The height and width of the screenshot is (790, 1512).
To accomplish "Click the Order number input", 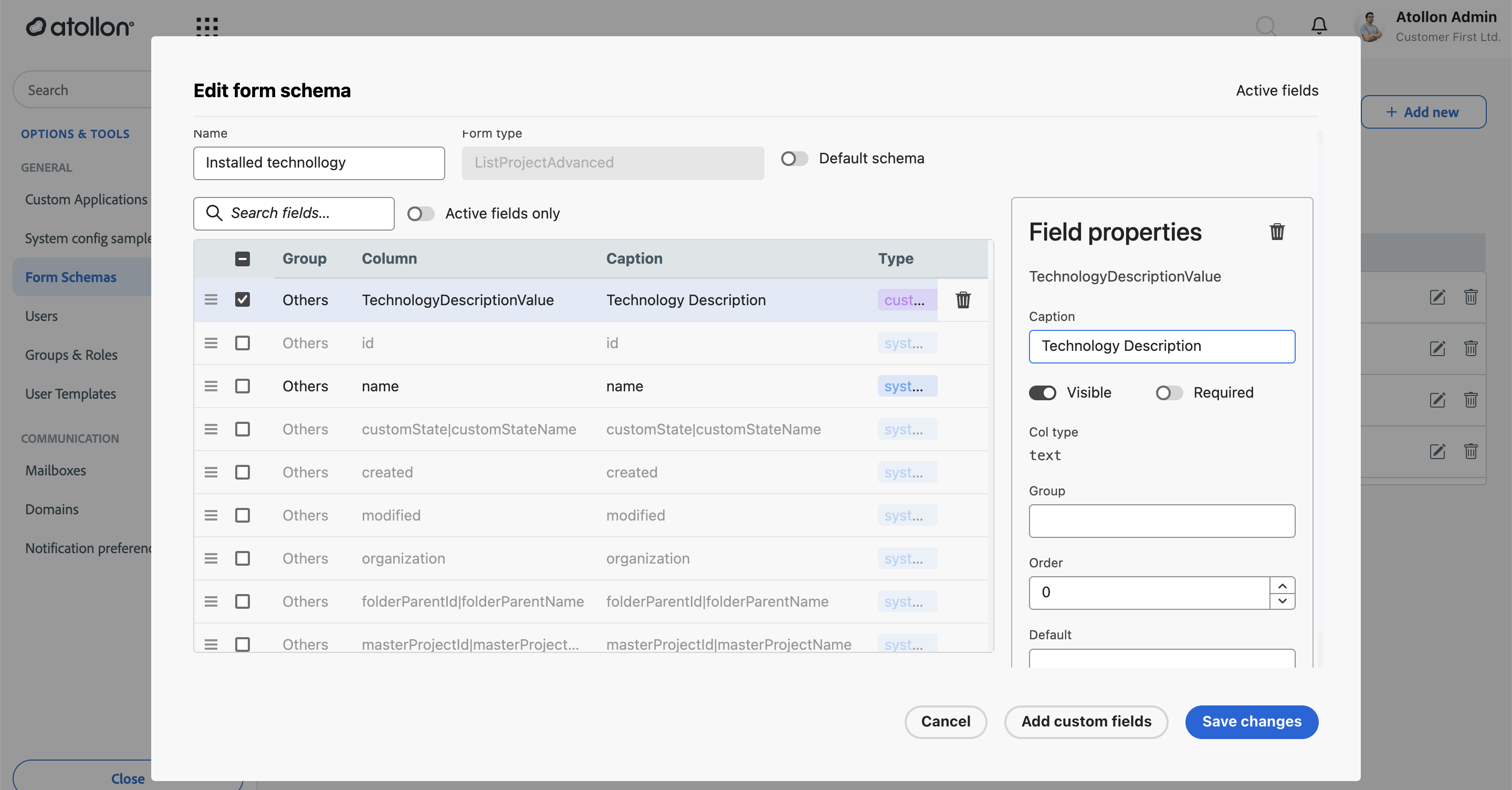I will pos(1149,592).
